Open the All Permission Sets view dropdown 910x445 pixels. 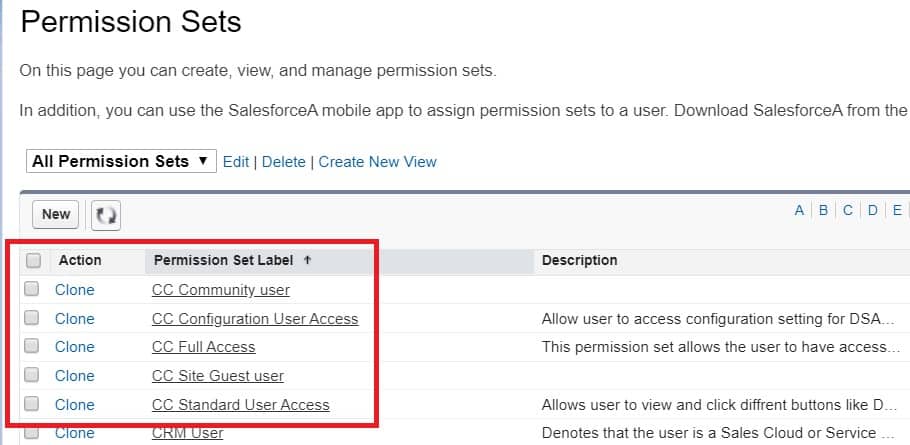pos(120,161)
